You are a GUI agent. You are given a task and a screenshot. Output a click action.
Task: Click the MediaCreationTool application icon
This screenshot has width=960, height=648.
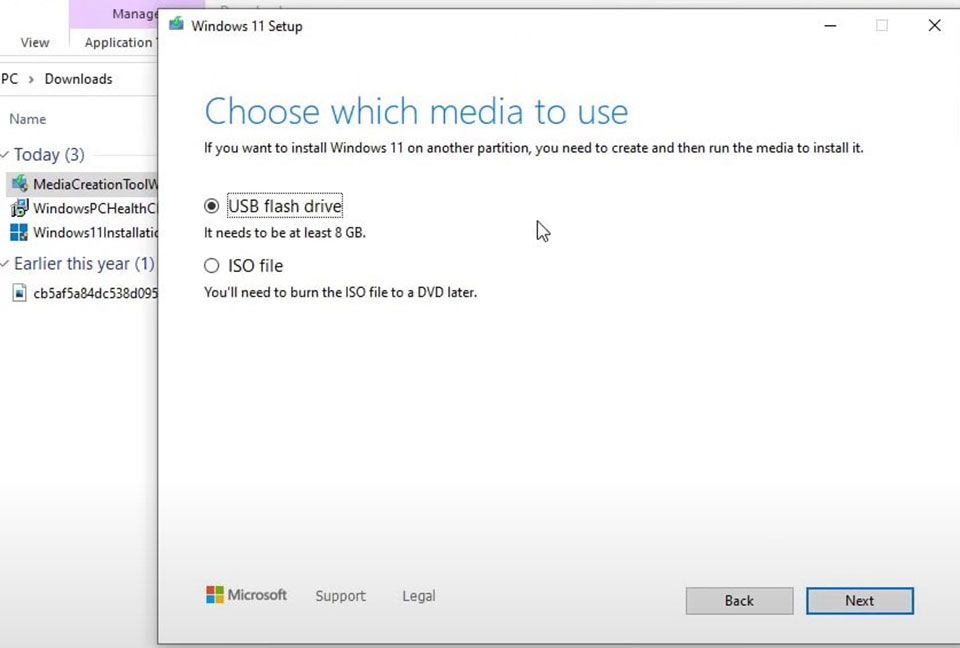[20, 184]
